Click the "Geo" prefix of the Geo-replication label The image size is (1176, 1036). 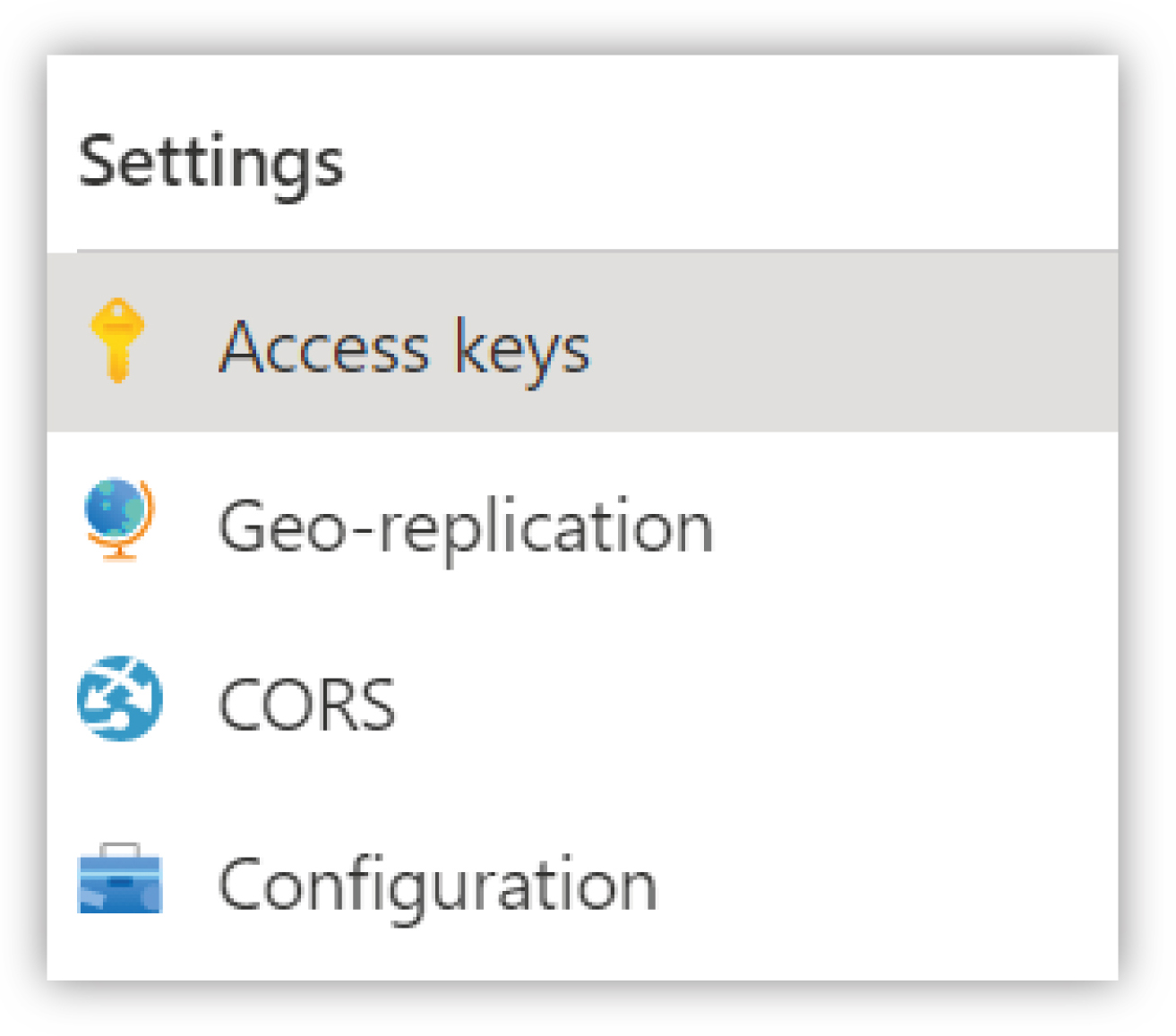[x=281, y=527]
